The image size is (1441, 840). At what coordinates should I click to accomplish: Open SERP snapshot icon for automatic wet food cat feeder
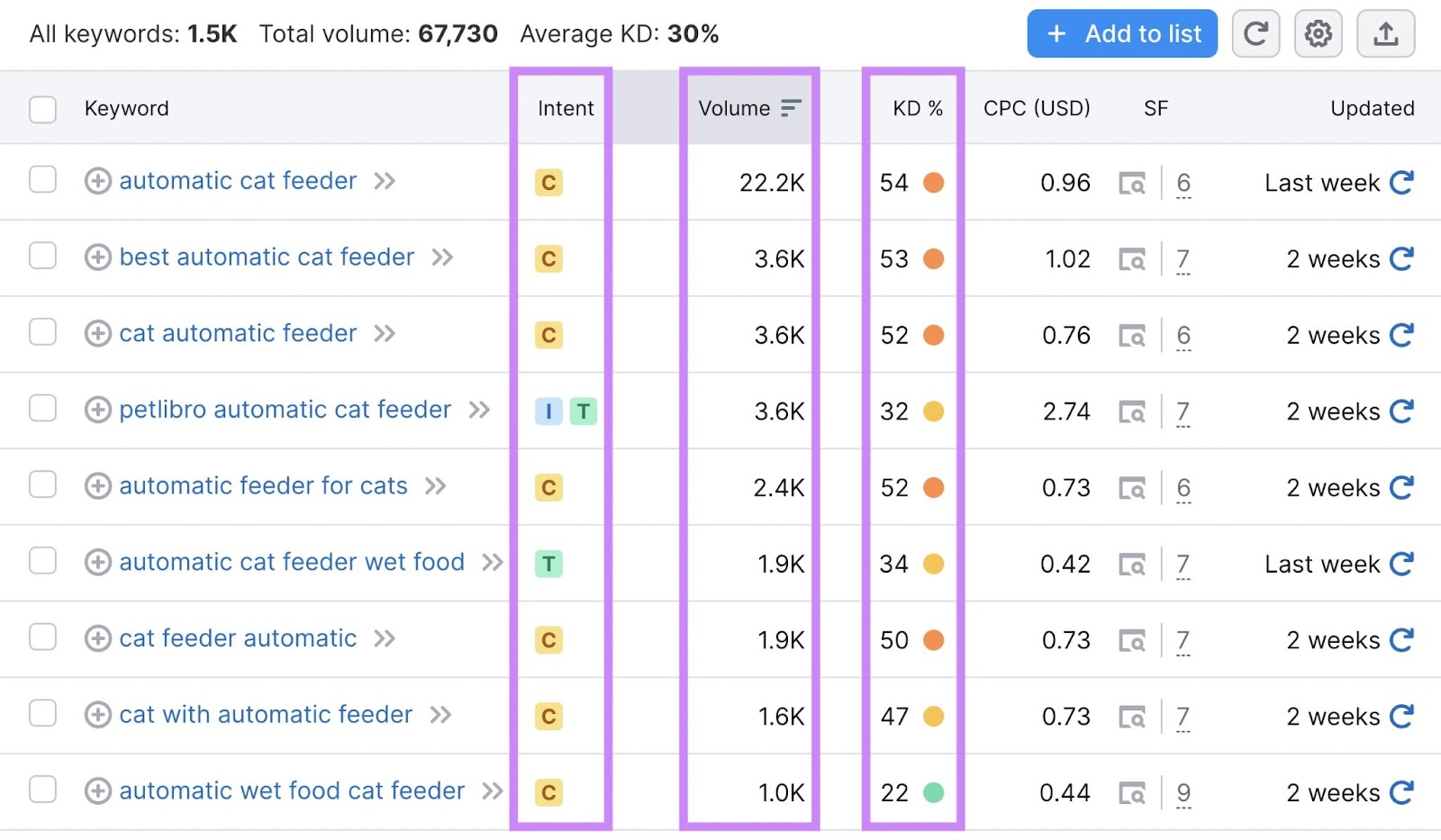pos(1134,792)
